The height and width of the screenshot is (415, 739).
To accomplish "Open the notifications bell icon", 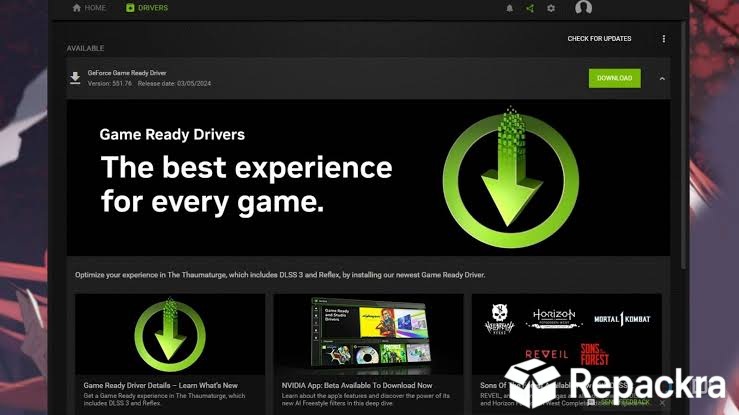I will [509, 8].
